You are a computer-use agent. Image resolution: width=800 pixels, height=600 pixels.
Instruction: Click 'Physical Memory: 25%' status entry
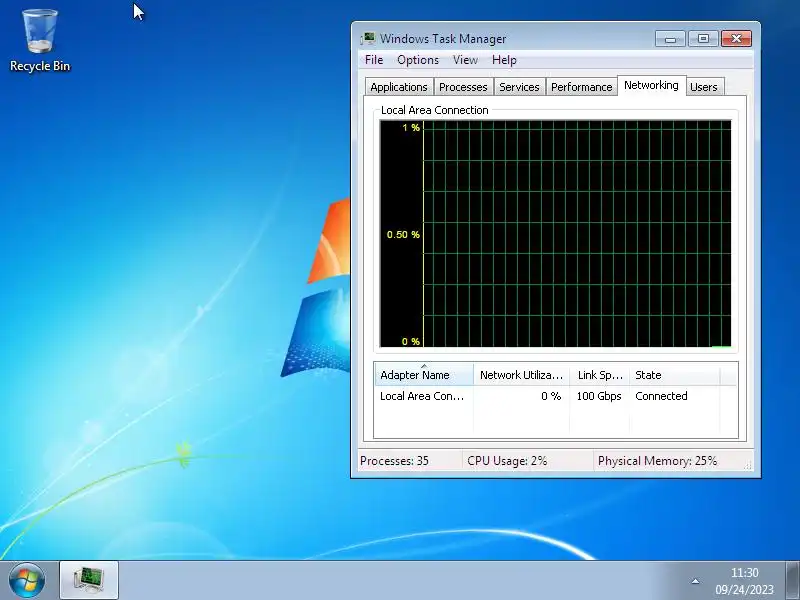(657, 461)
